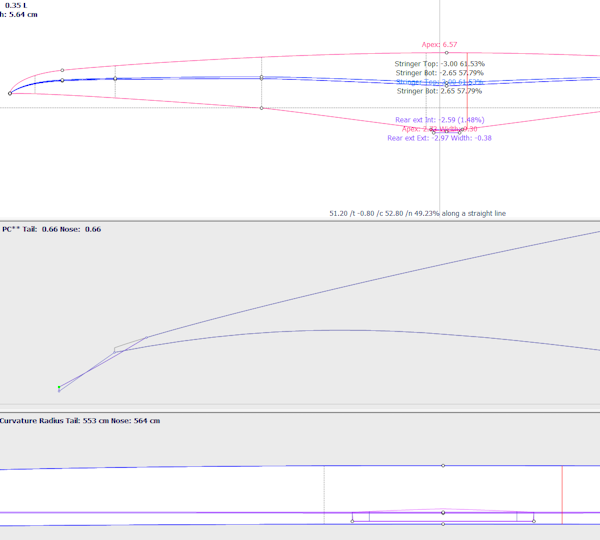Select the 'h: 5.64 cm' readout
Screen dimensions: 600x540
(x=19, y=15)
